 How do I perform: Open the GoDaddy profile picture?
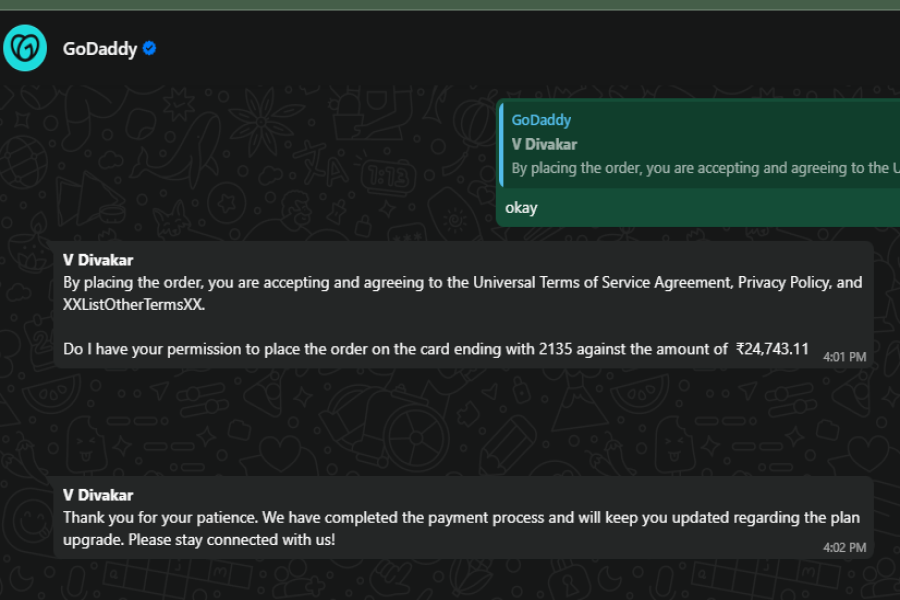(x=25, y=48)
